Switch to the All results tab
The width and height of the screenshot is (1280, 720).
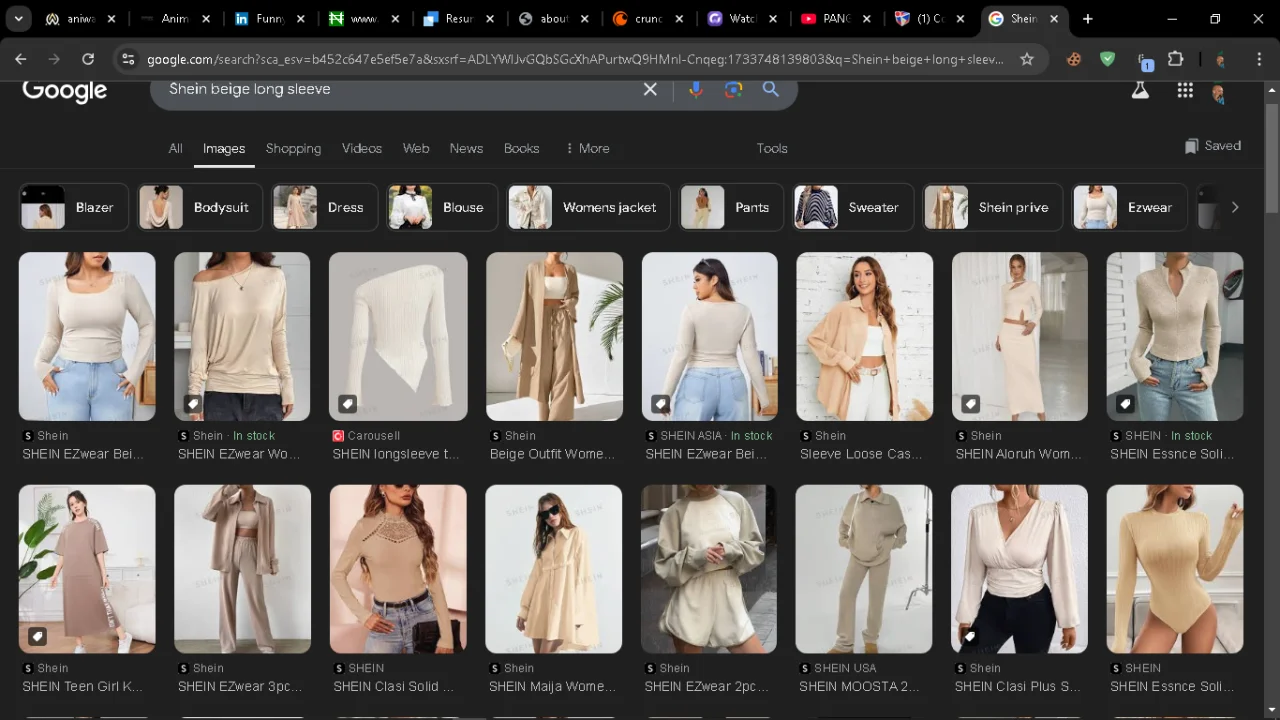[x=175, y=148]
